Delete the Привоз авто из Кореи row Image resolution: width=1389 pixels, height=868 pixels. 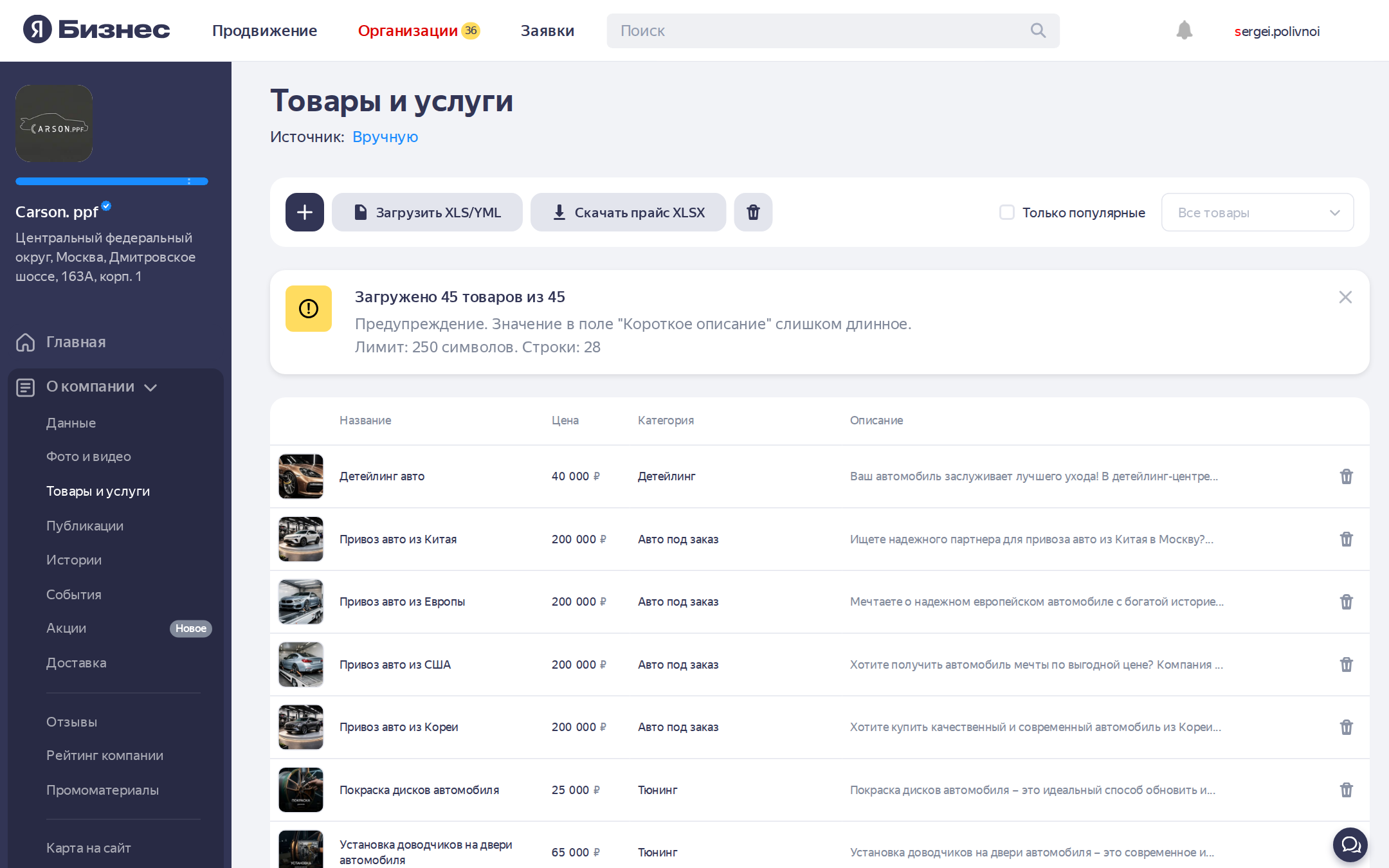click(1347, 727)
